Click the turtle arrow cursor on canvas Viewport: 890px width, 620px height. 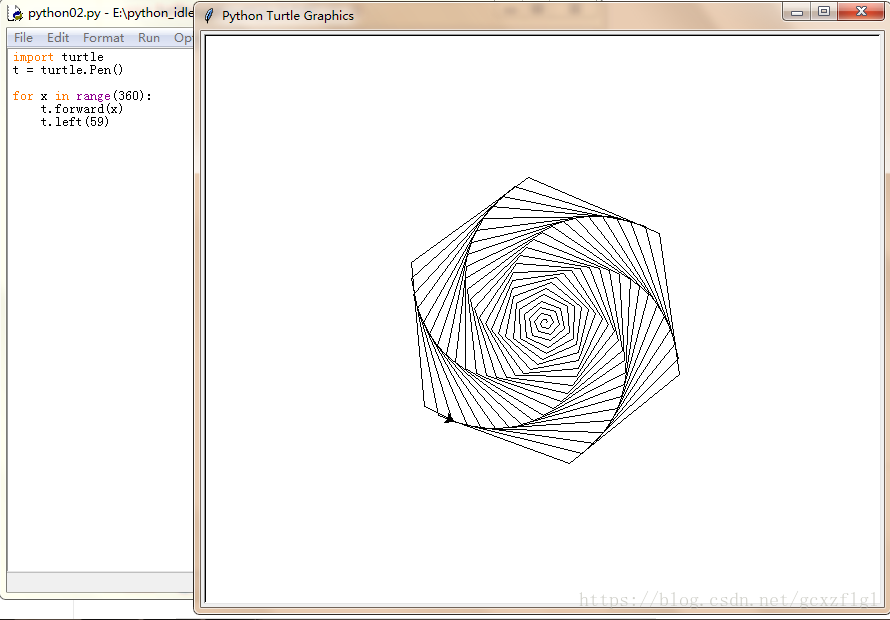click(x=449, y=419)
